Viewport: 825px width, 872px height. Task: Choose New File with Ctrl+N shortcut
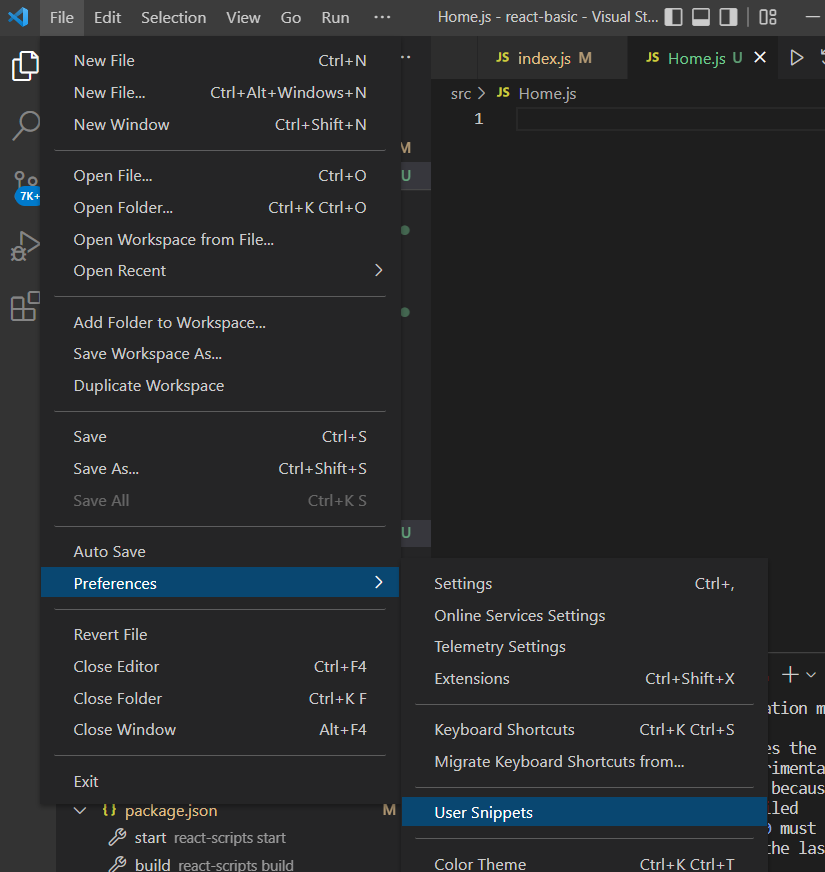pyautogui.click(x=220, y=61)
